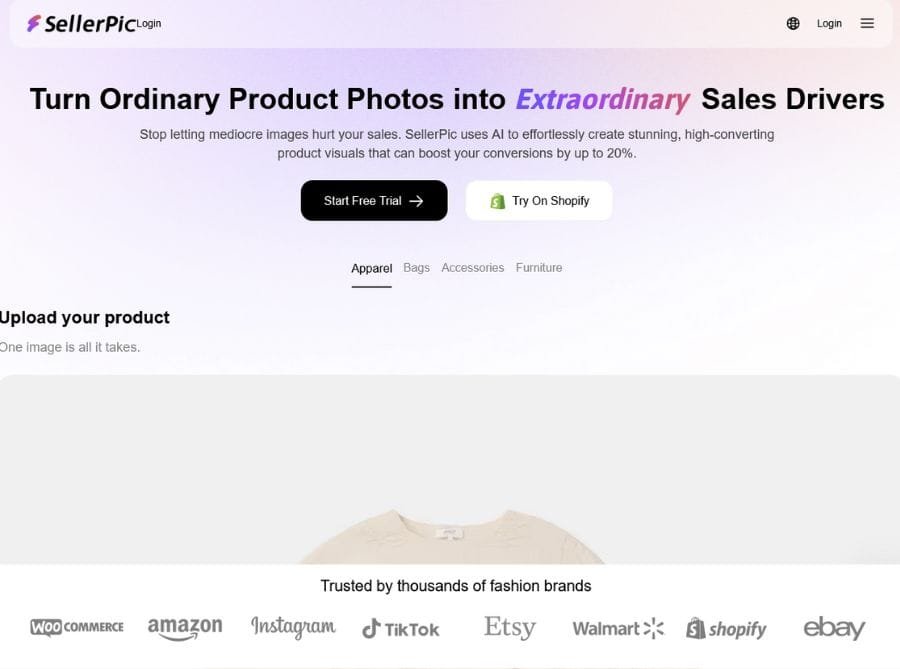Switch to the Bags tab
900x669 pixels.
click(x=416, y=268)
